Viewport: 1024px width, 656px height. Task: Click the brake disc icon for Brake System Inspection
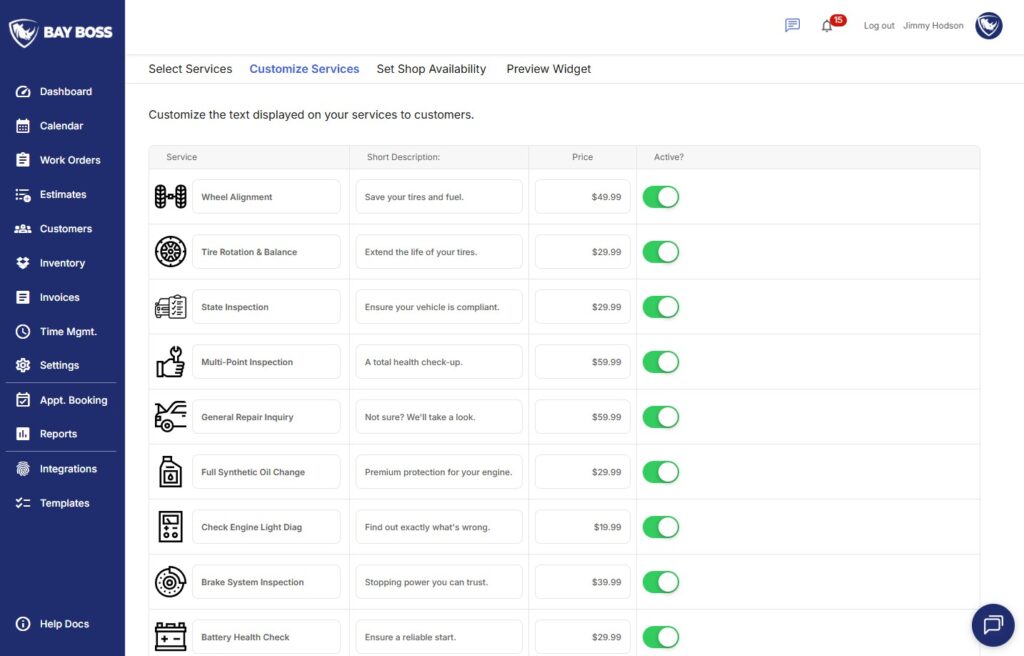[x=170, y=581]
